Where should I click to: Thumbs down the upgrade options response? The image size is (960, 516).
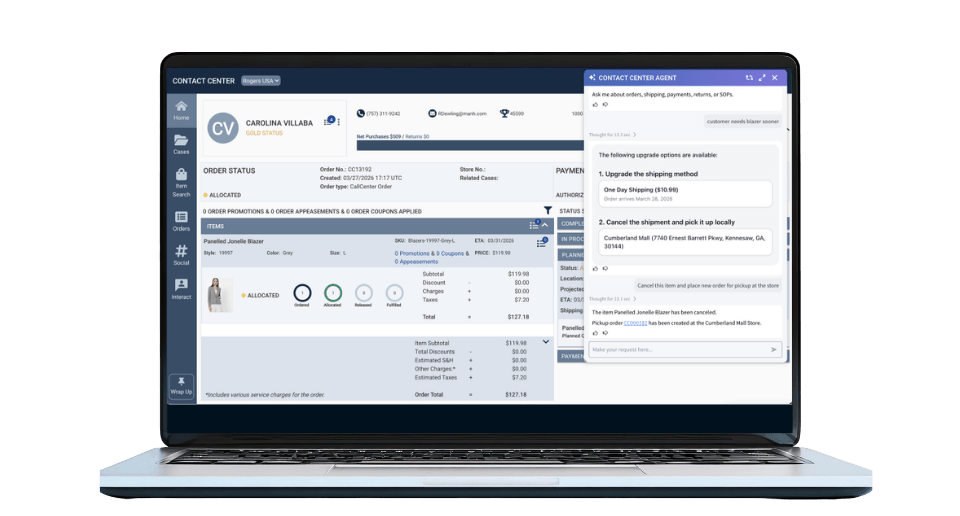pyautogui.click(x=605, y=268)
